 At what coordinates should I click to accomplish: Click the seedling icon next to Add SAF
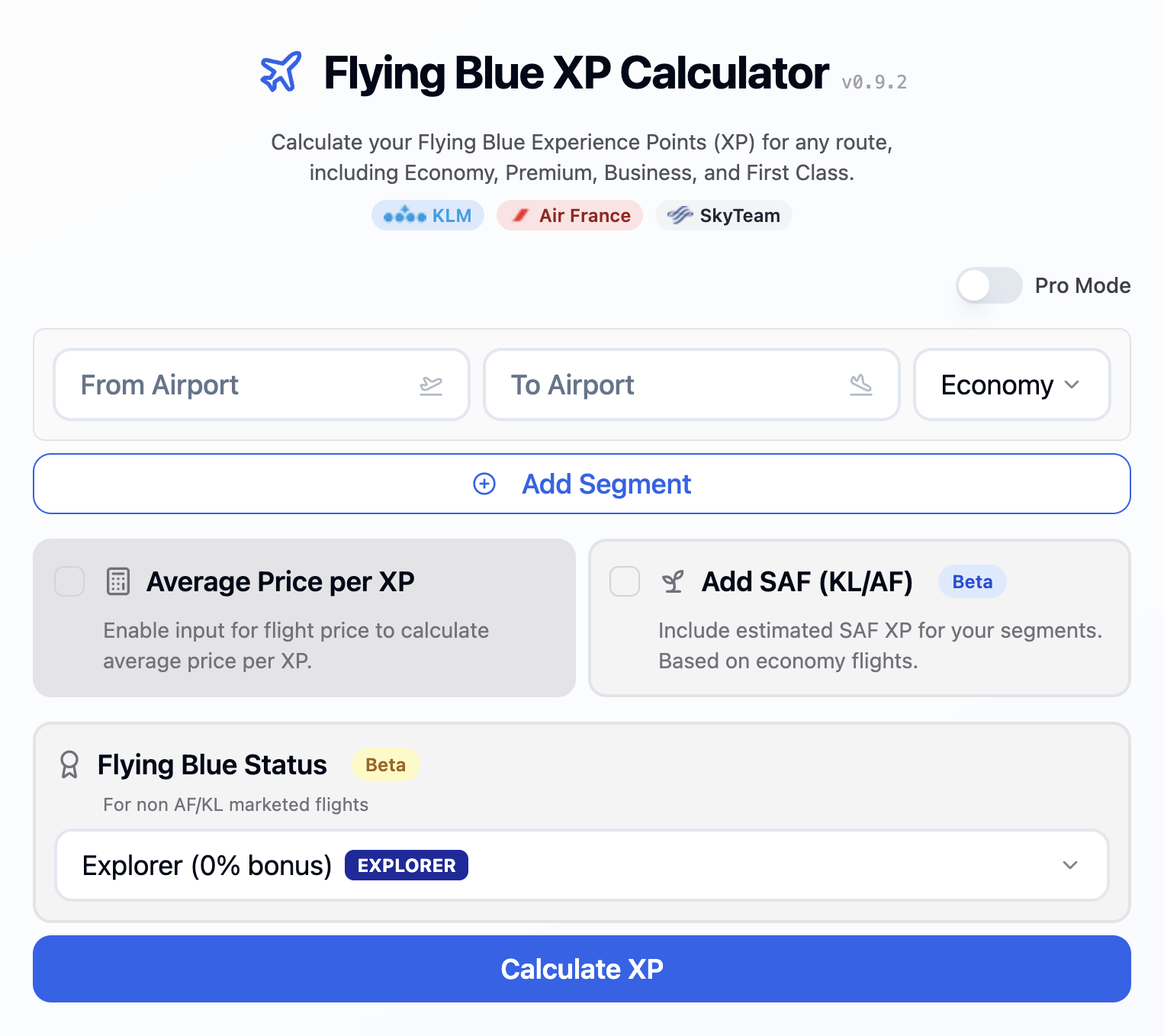672,581
